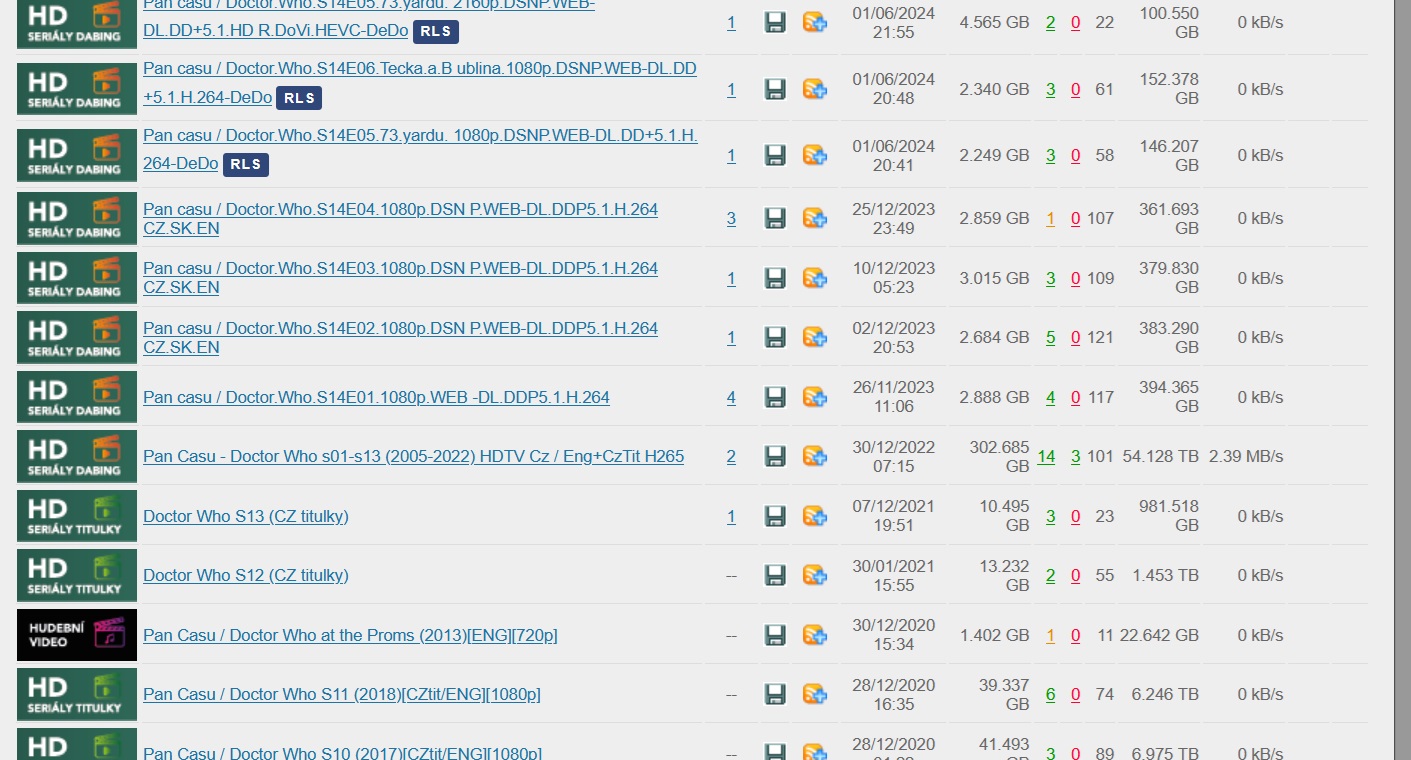Open the Doctor Who s01-s13 (2005-2022) link
The width and height of the screenshot is (1411, 760).
[x=413, y=456]
